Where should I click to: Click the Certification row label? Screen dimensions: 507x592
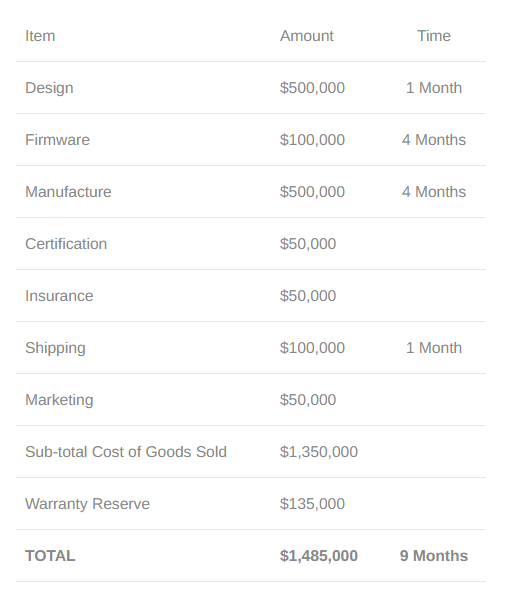click(66, 244)
